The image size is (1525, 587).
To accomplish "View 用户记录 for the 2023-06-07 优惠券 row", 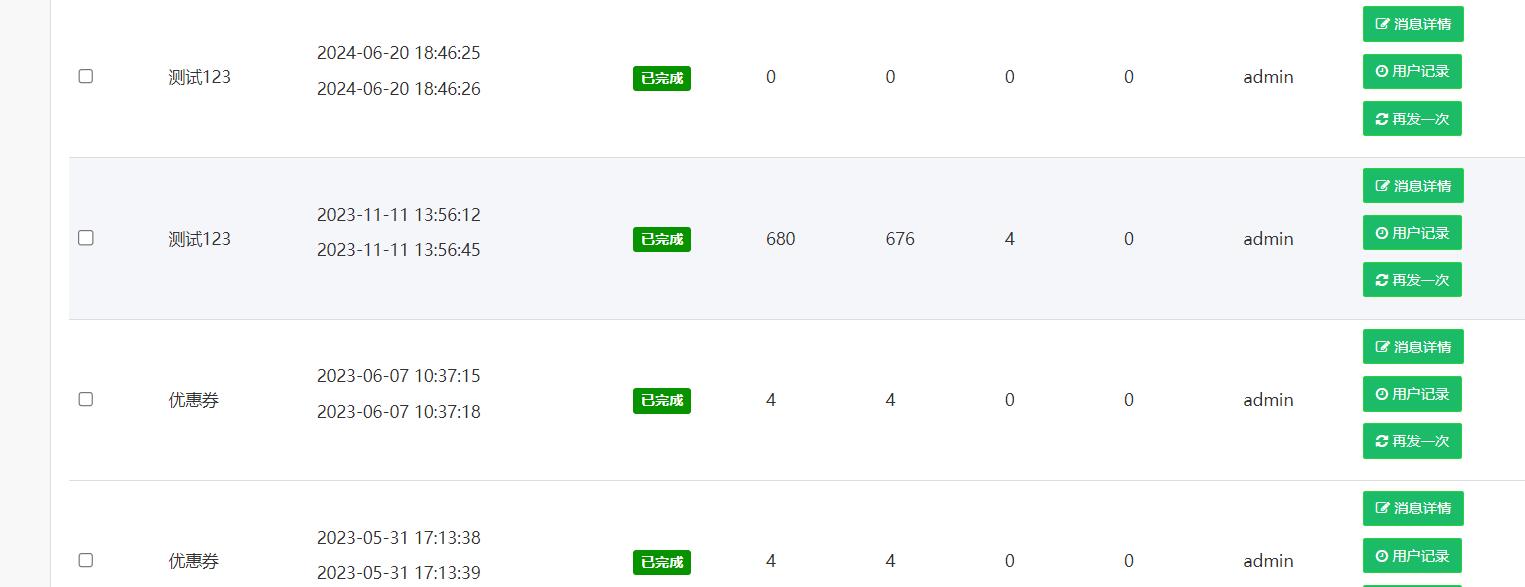I will 1412,394.
